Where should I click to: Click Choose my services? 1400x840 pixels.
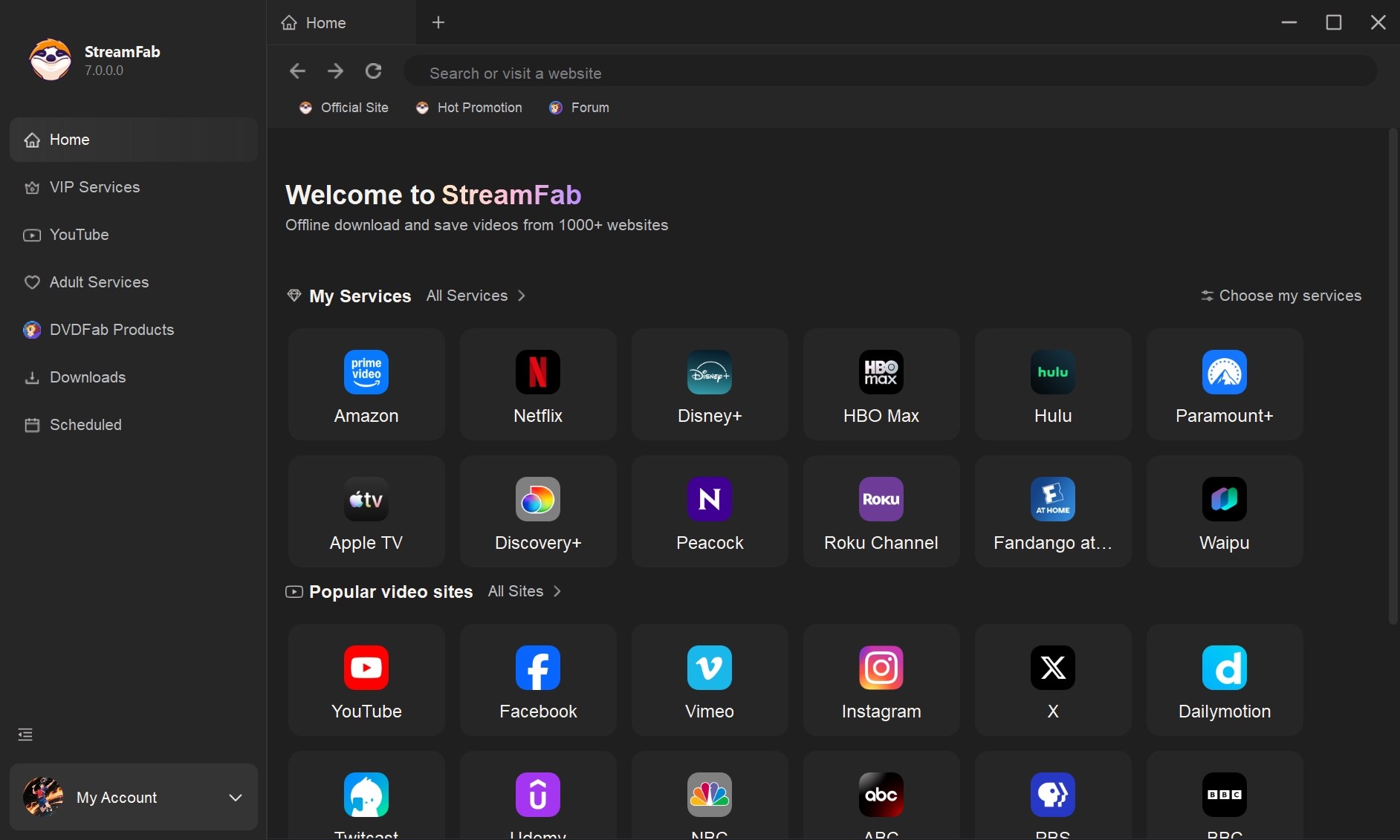(1281, 296)
